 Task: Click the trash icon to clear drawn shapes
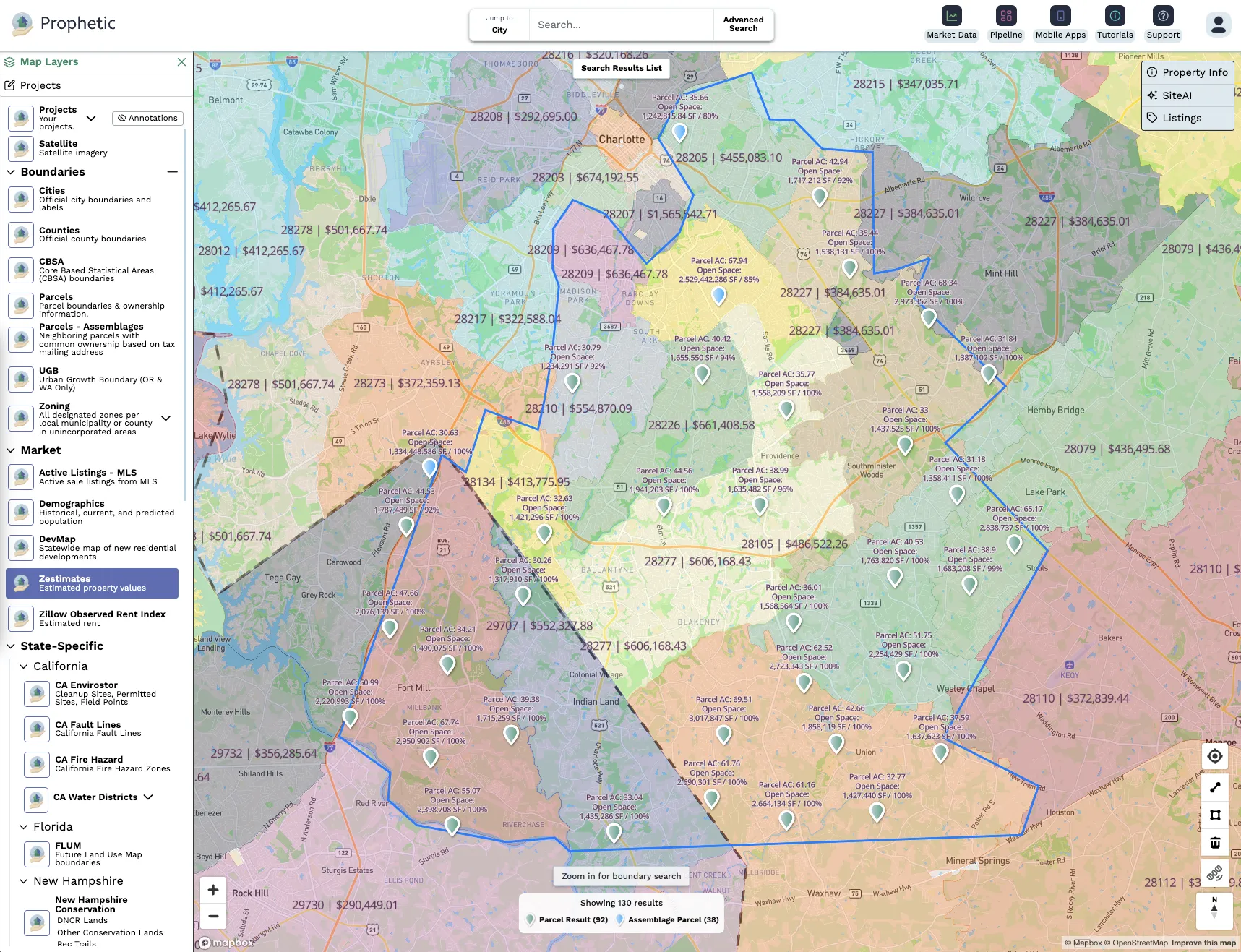click(1215, 842)
